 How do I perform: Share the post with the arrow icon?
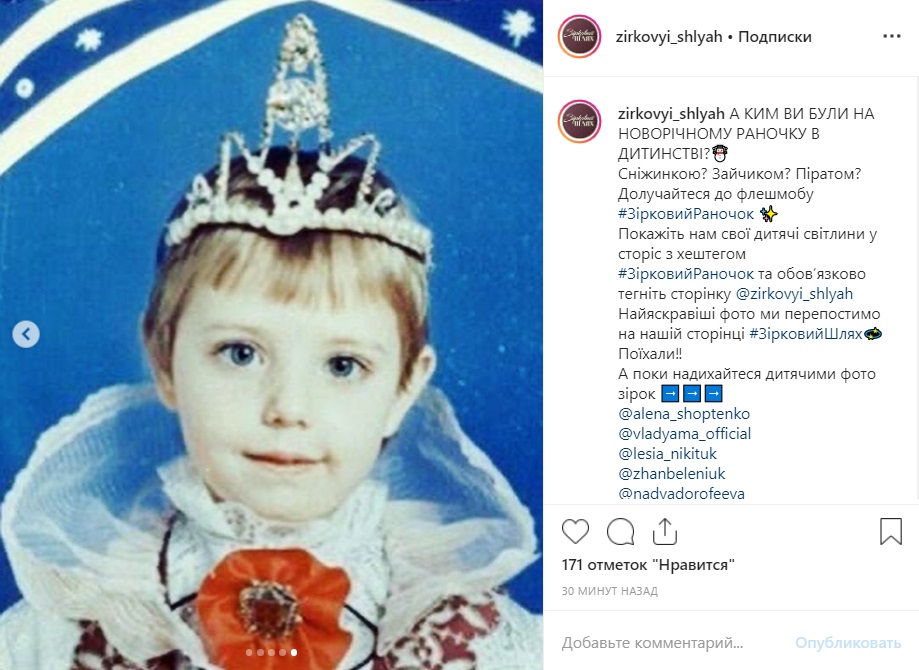click(665, 531)
